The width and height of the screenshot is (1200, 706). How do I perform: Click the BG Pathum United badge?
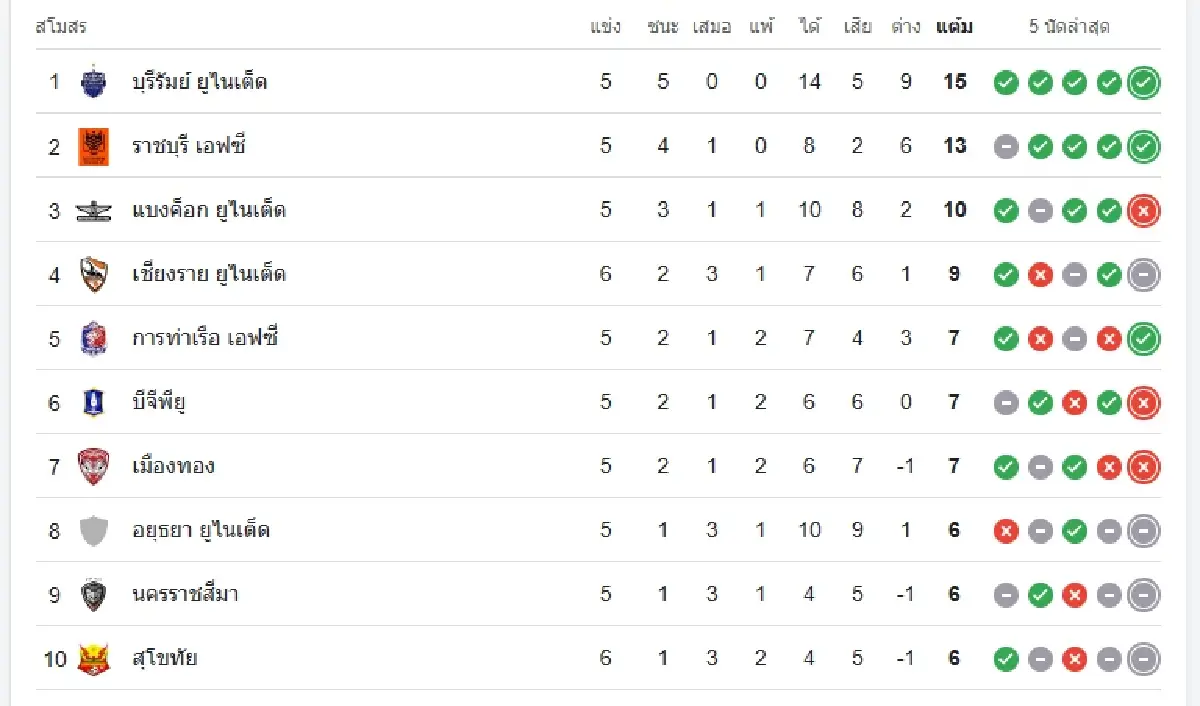[x=93, y=402]
